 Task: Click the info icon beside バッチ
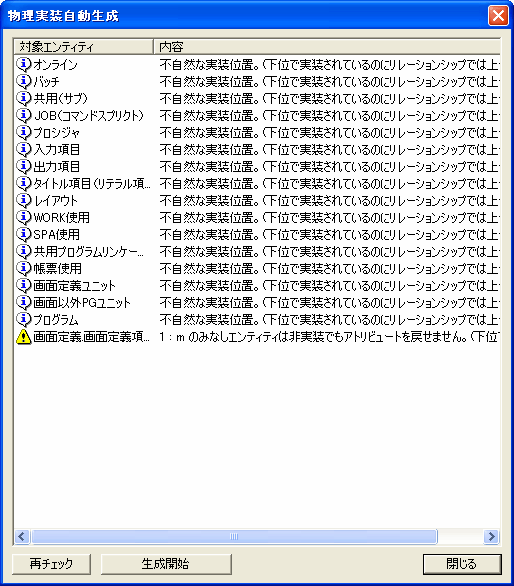[23, 81]
